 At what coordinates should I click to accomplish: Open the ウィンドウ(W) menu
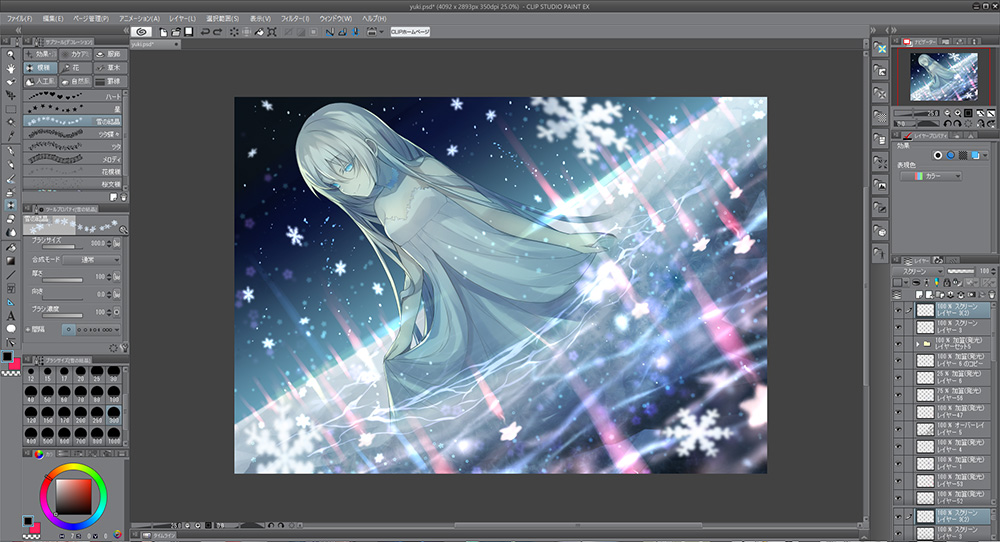pyautogui.click(x=335, y=18)
